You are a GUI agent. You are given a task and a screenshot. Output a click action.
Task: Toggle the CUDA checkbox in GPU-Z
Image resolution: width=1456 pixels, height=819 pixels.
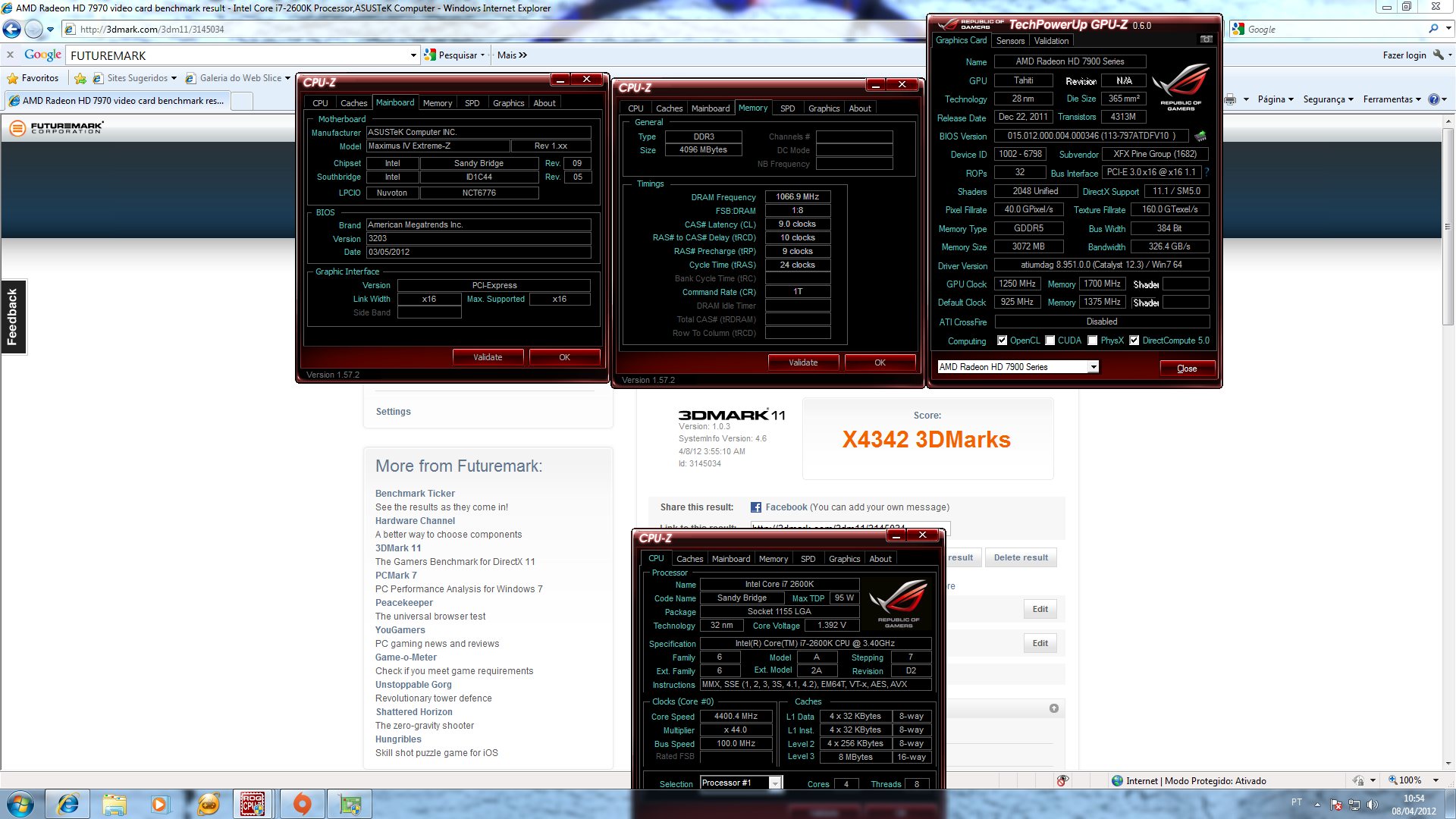[x=1050, y=340]
